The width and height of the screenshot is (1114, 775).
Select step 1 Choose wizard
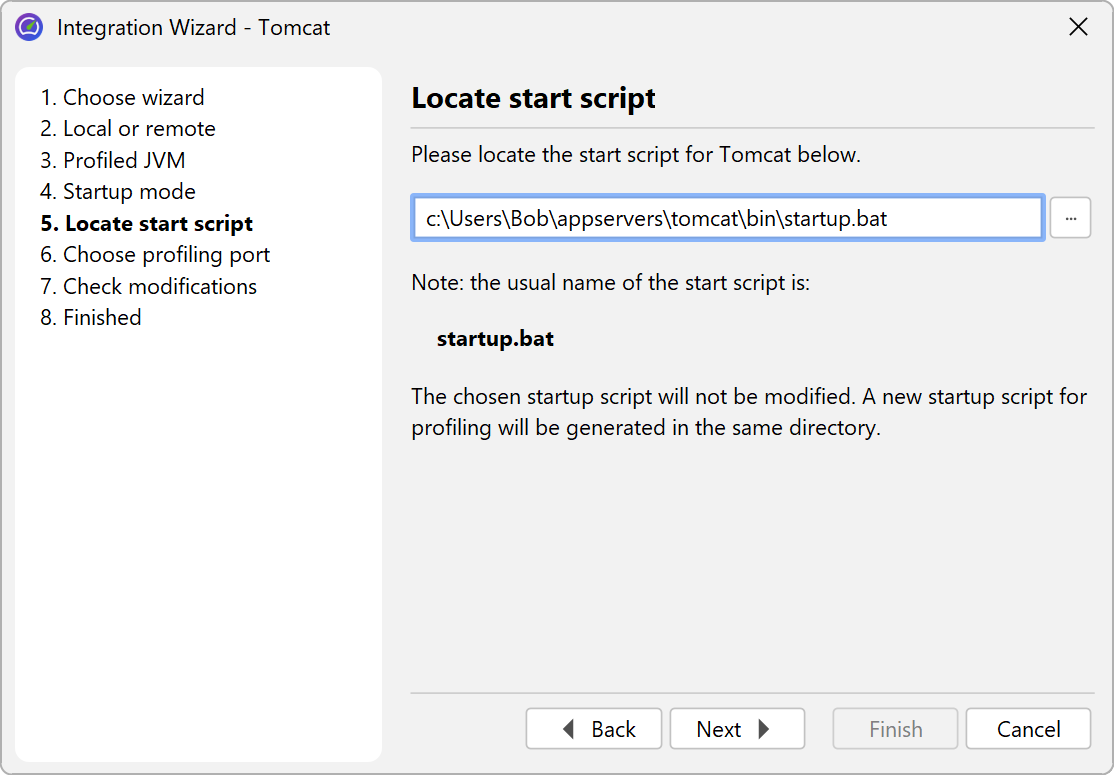click(x=122, y=97)
